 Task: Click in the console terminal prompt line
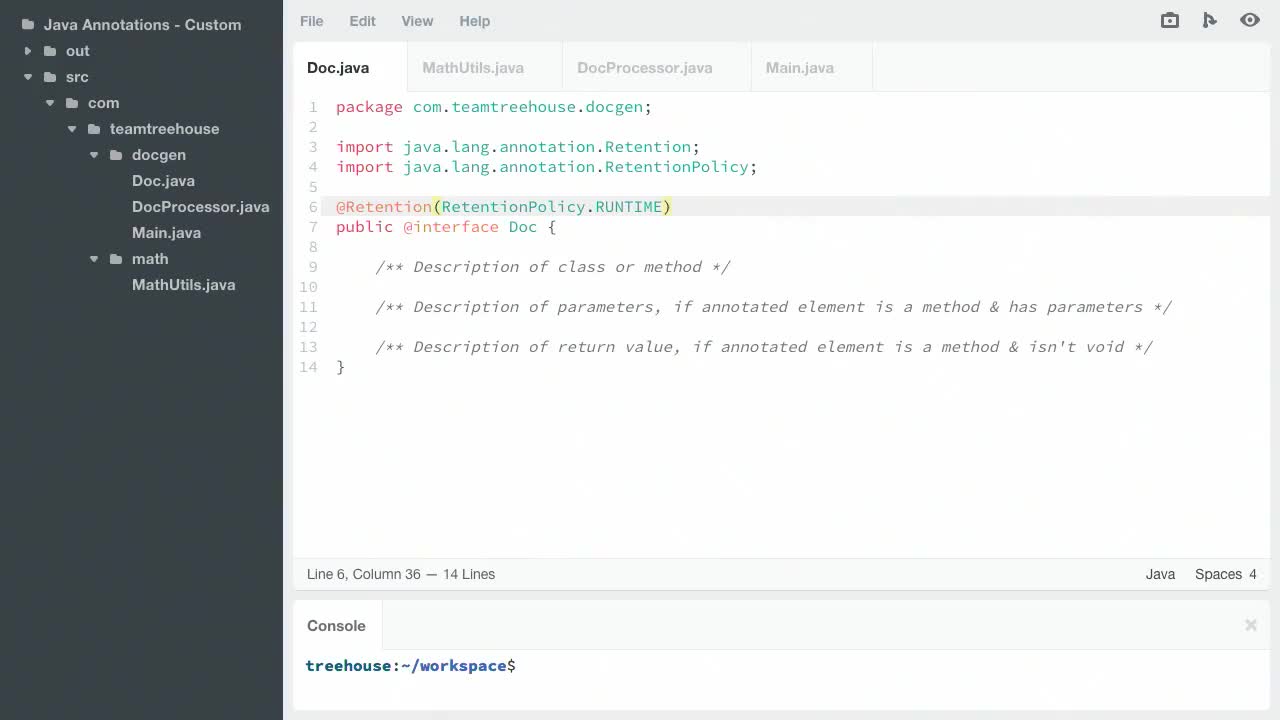pyautogui.click(x=781, y=666)
